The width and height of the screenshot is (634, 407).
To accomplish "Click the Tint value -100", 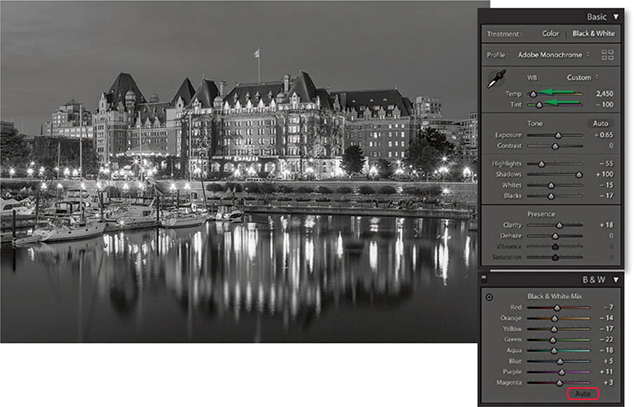I will click(x=605, y=105).
